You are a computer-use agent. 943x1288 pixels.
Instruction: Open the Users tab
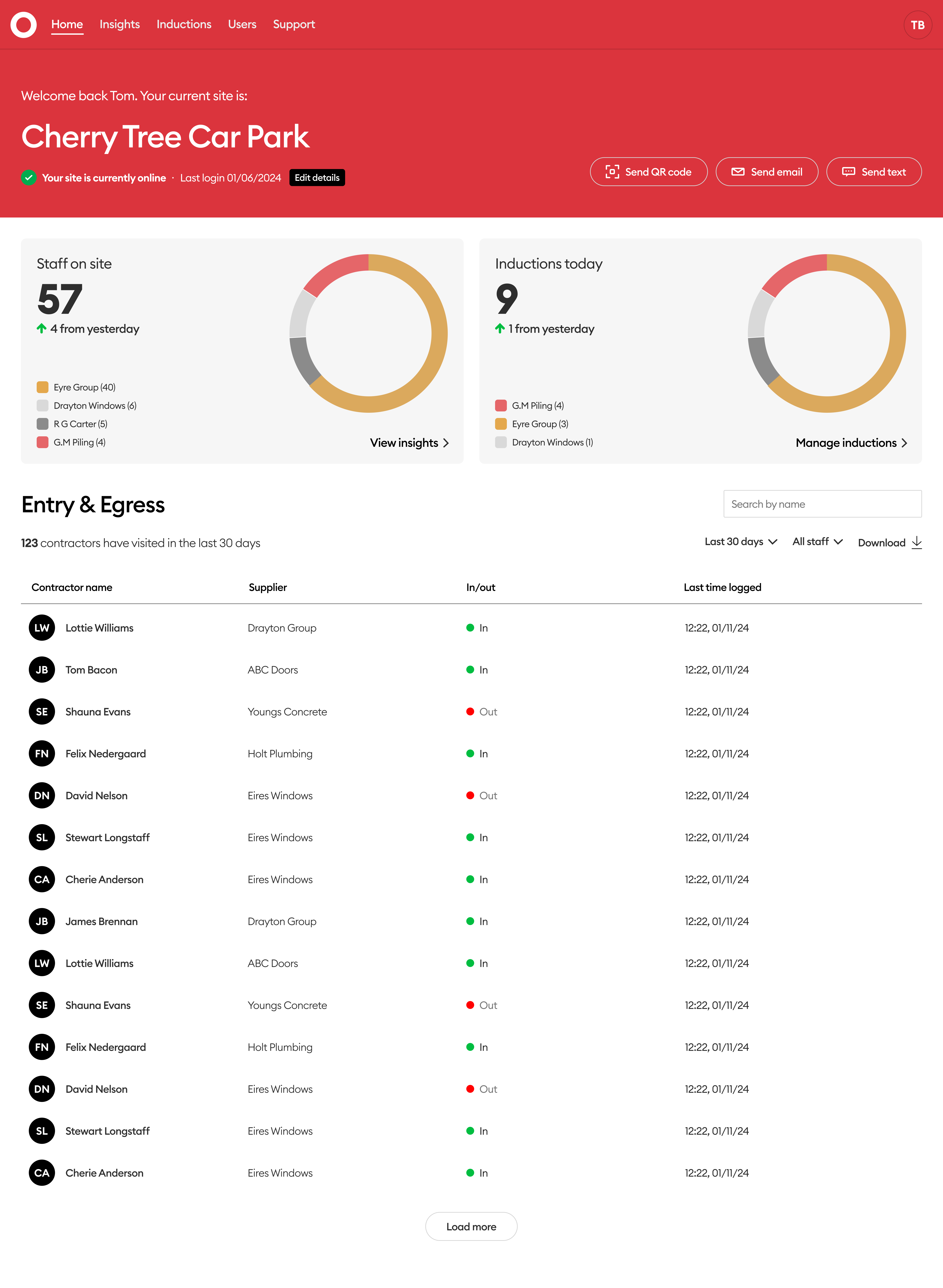click(x=242, y=25)
